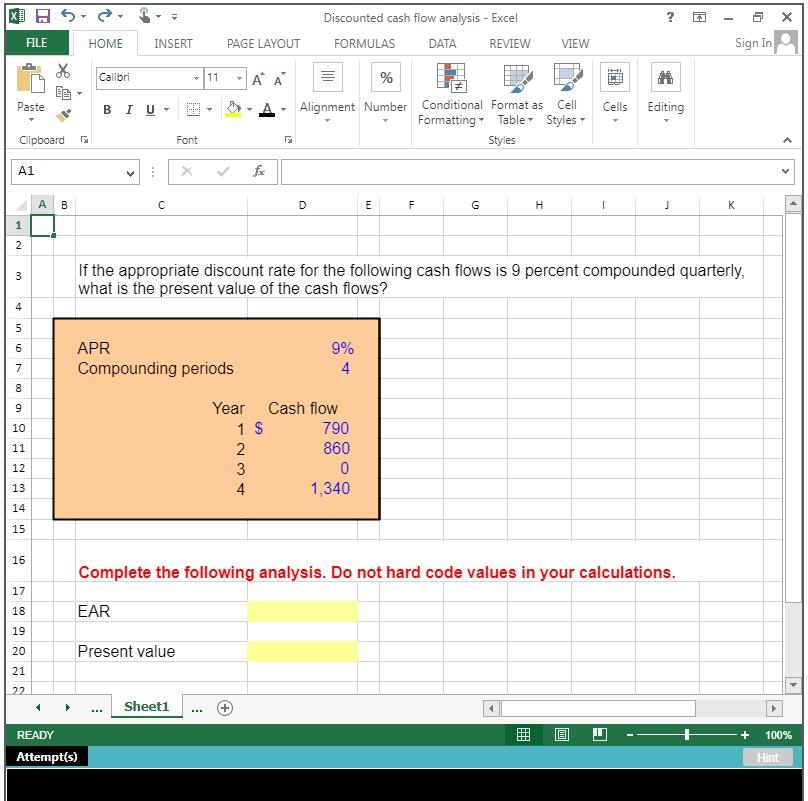
Task: Open Alignment options icon
Action: (x=328, y=77)
